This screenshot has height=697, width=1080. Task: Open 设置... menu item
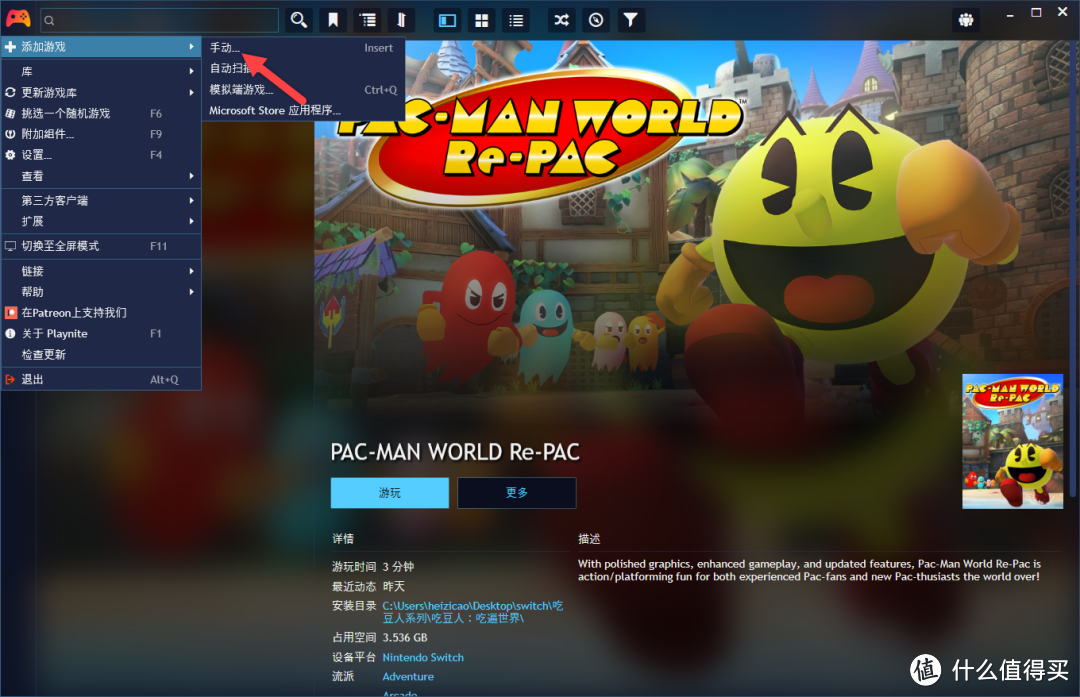pyautogui.click(x=101, y=155)
